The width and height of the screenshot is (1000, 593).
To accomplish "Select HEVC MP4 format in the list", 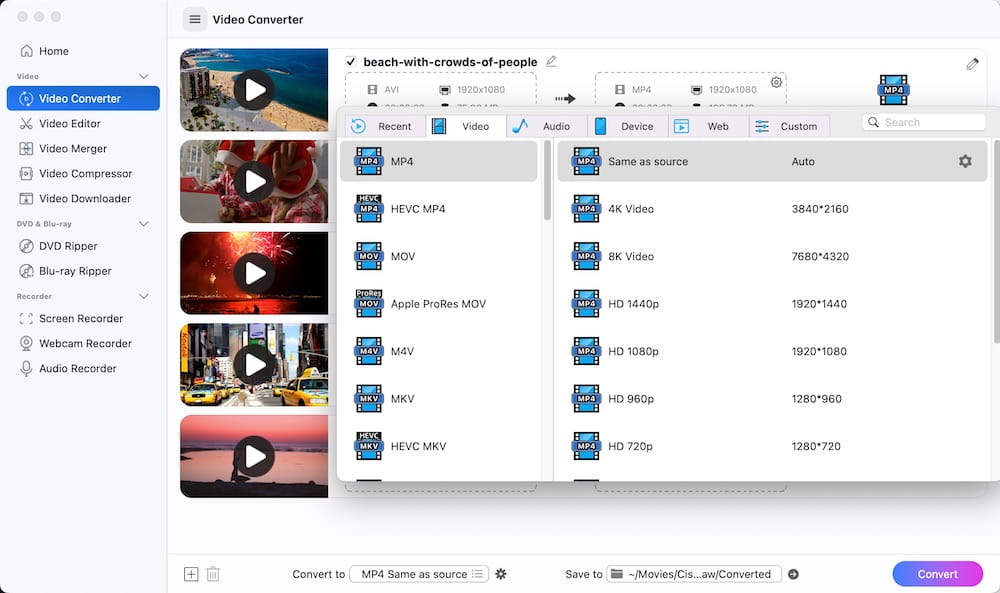I will [x=439, y=209].
